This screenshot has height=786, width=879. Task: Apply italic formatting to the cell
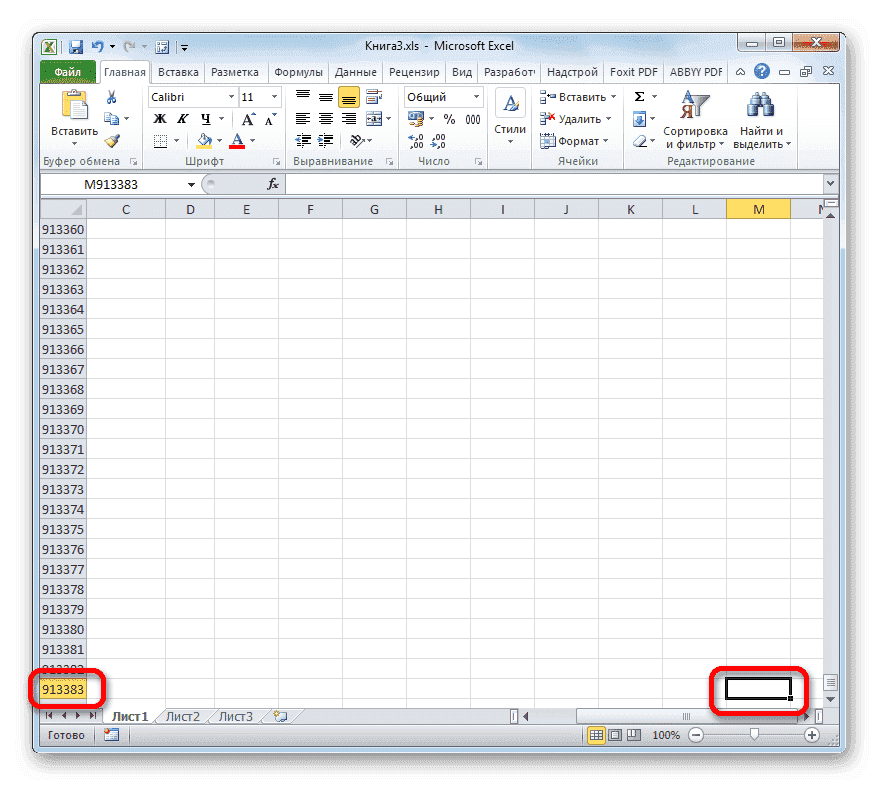183,118
